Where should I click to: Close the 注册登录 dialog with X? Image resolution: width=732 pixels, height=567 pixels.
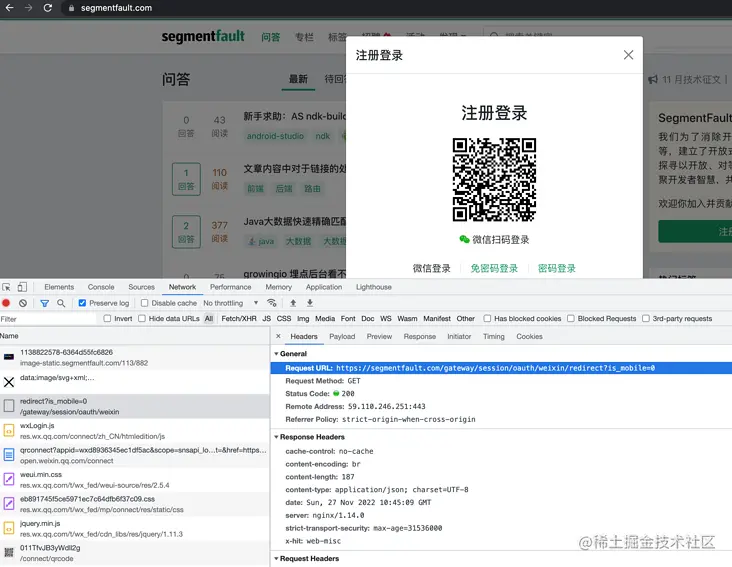(x=628, y=55)
